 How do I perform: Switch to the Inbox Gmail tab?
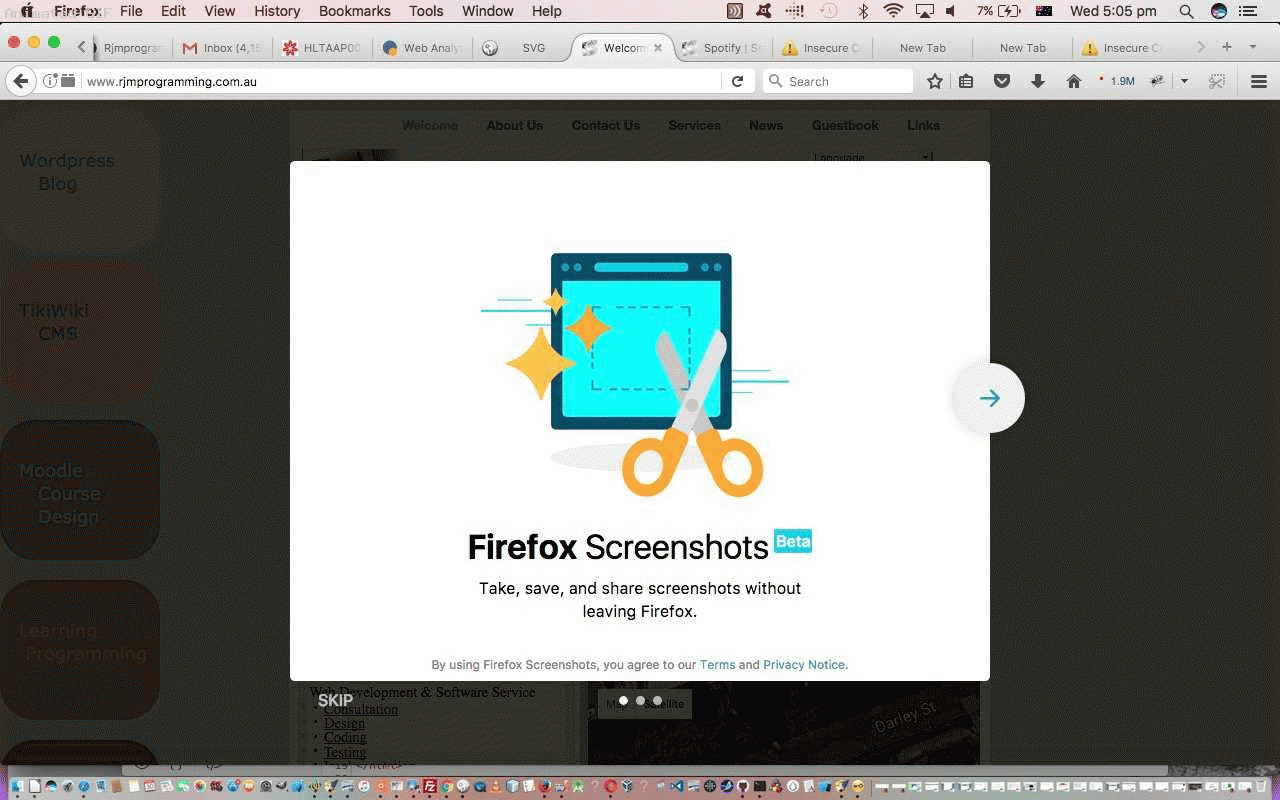coord(222,48)
